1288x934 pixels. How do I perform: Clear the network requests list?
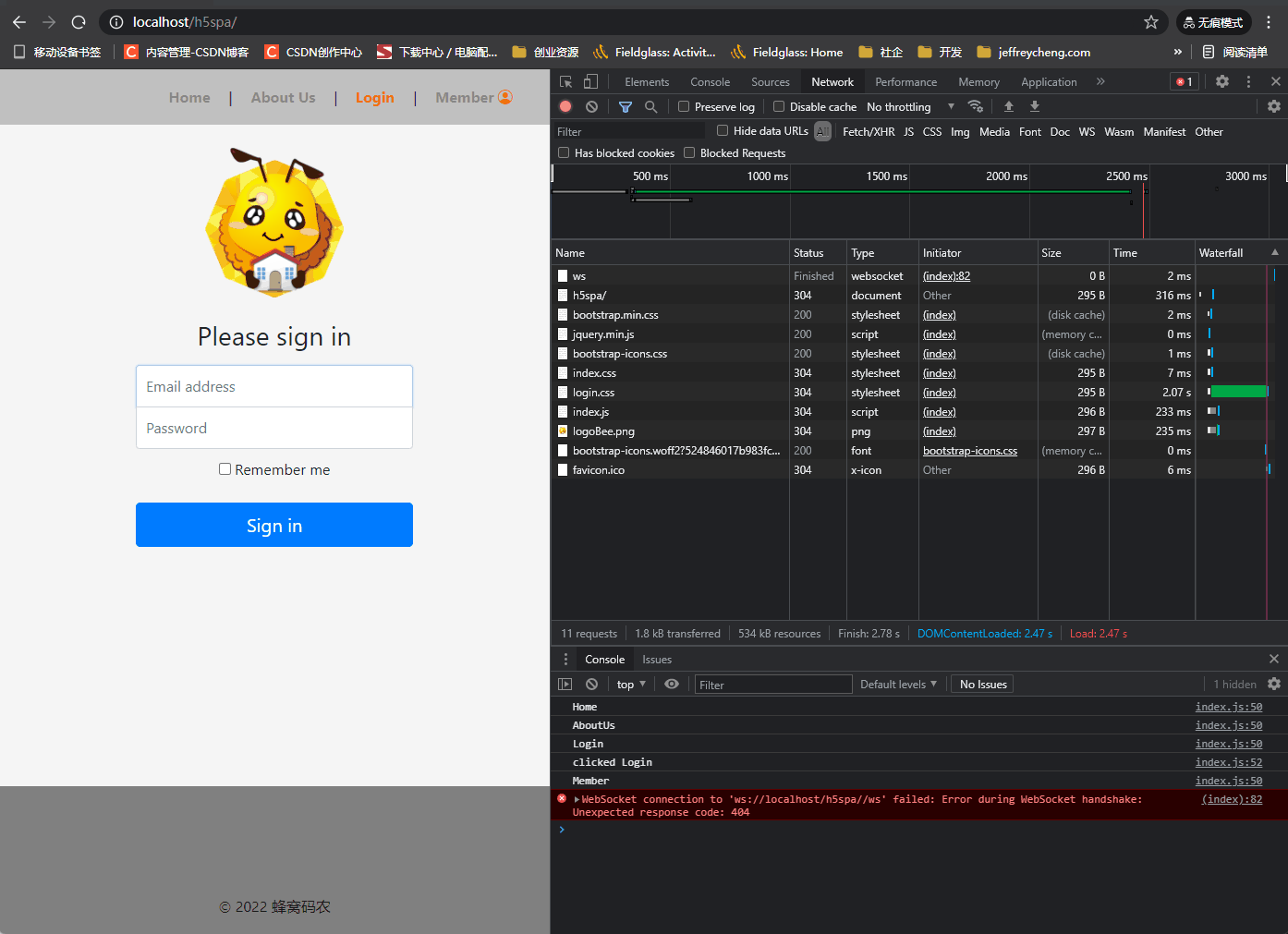coord(591,106)
